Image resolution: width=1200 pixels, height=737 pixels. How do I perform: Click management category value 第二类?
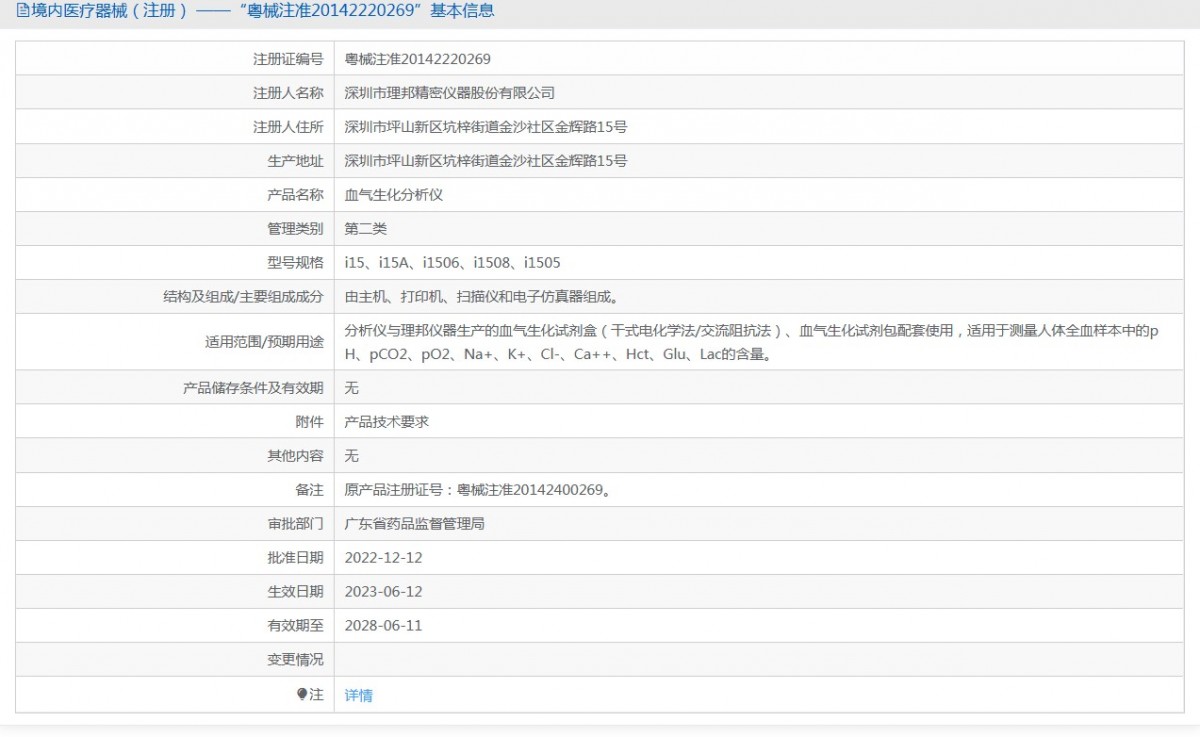tap(365, 229)
